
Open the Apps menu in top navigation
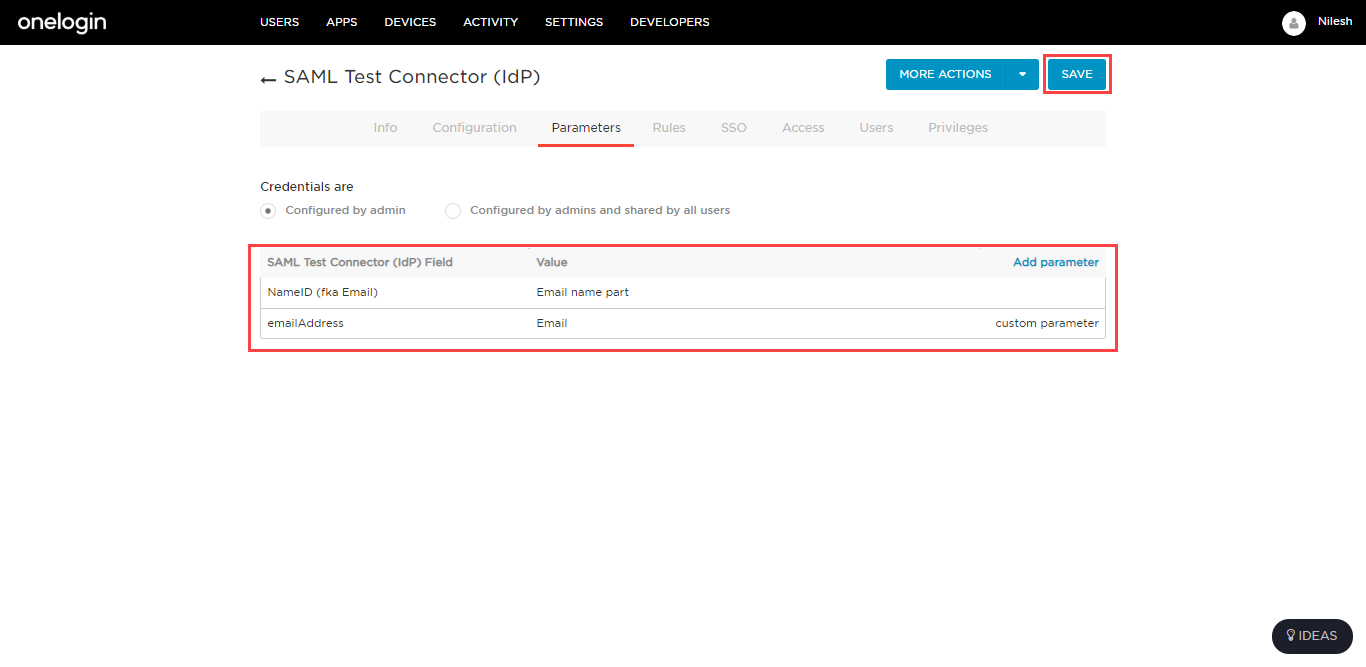(x=341, y=22)
